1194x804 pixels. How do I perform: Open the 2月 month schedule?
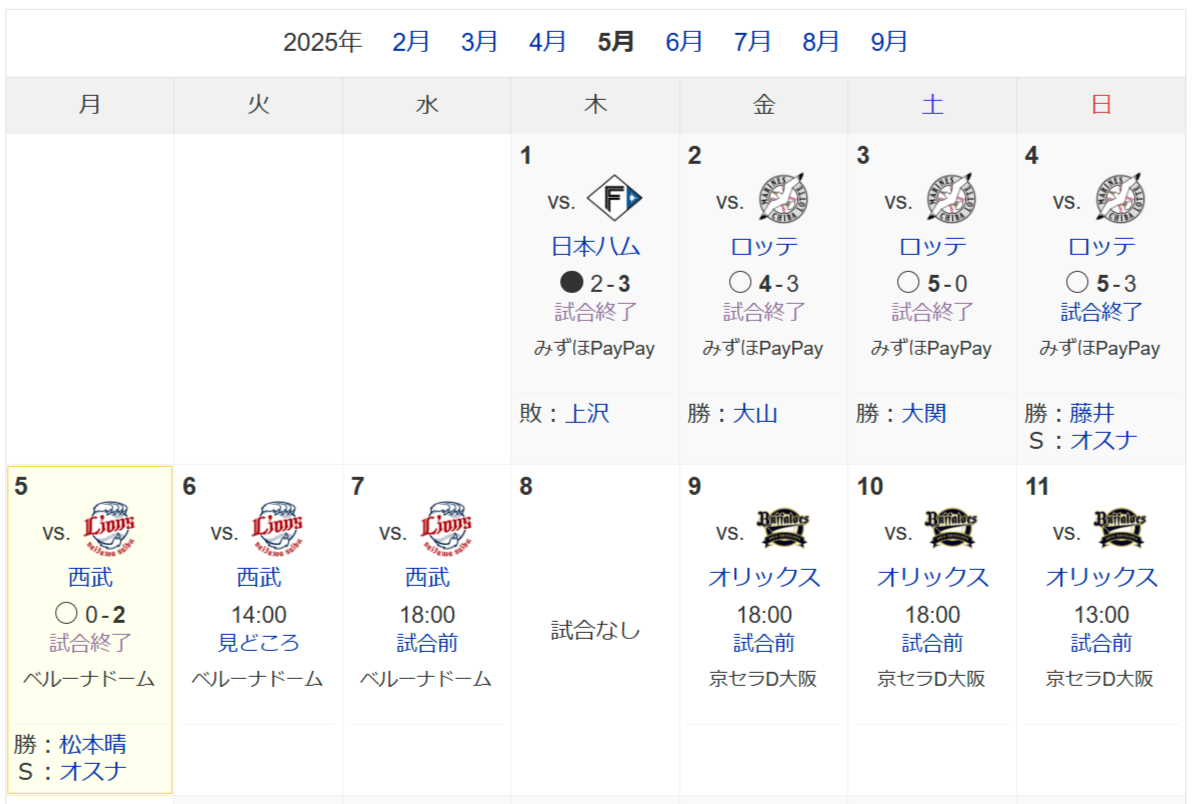410,42
